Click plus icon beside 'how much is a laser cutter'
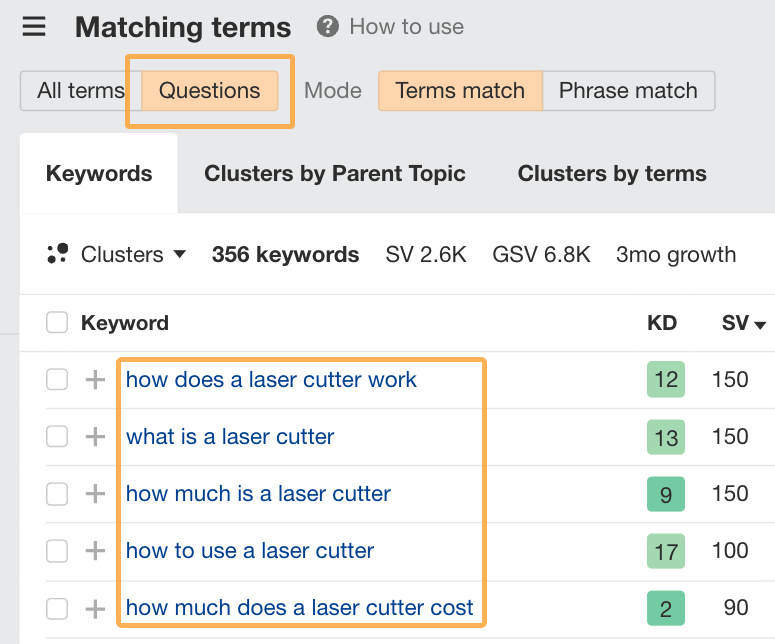 (95, 494)
